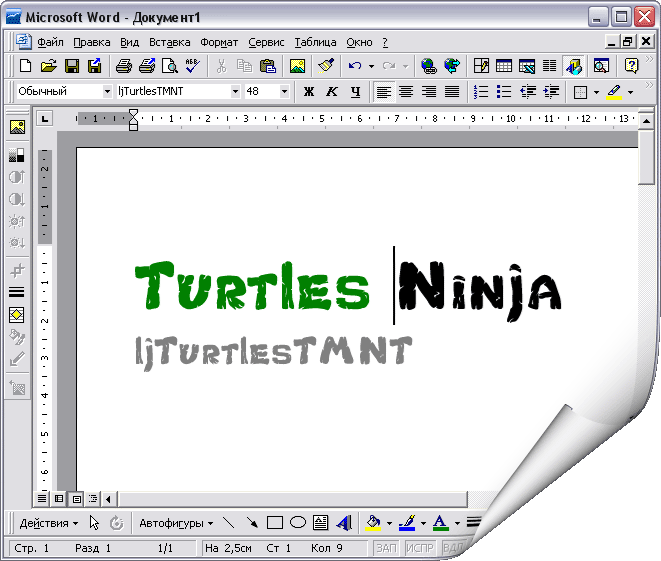Screen dimensions: 661x561
Task: Apply the yellow highlight color
Action: pos(614,91)
